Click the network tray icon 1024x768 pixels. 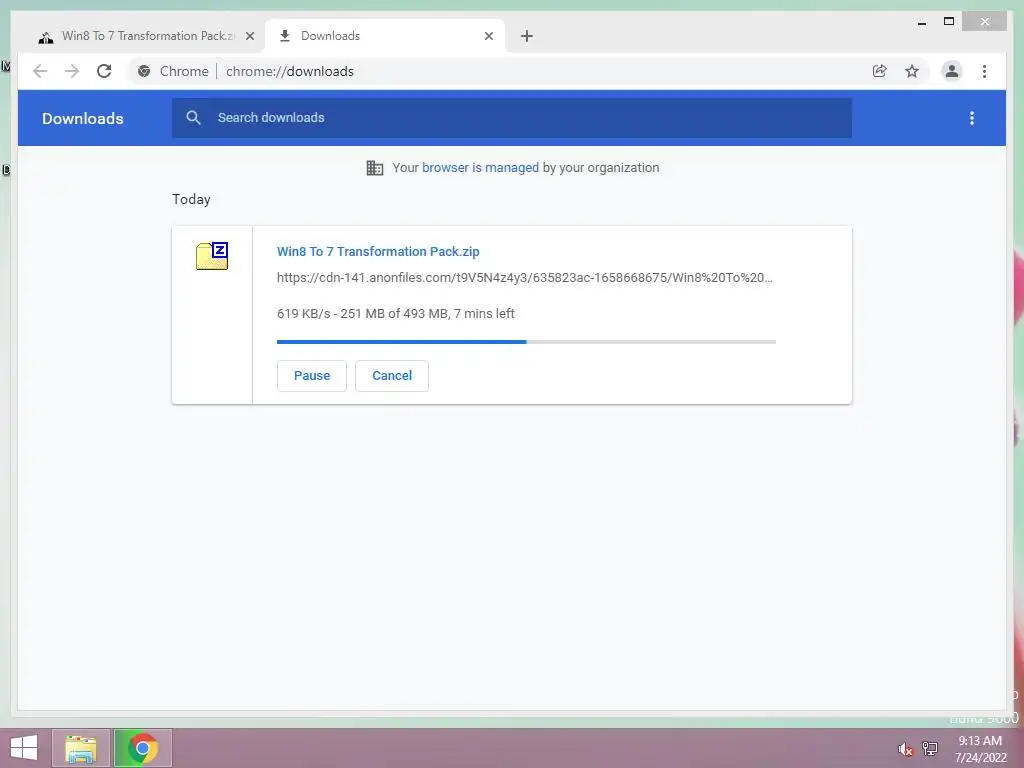pyautogui.click(x=930, y=749)
